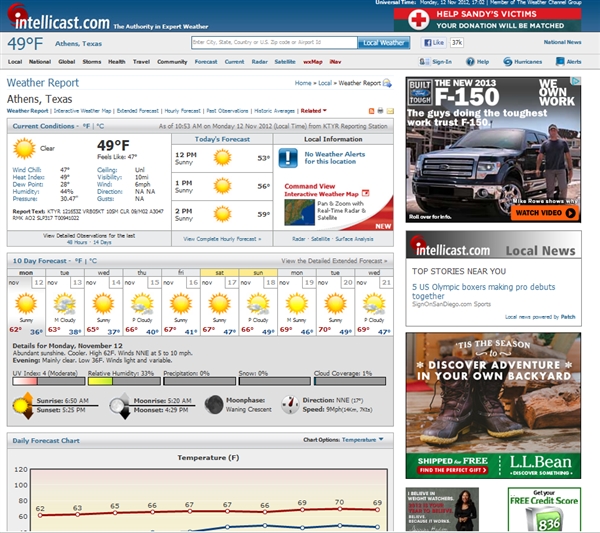The width and height of the screenshot is (600, 533).
Task: Switch 10 Day Forecast to °C
Action: coord(93,261)
